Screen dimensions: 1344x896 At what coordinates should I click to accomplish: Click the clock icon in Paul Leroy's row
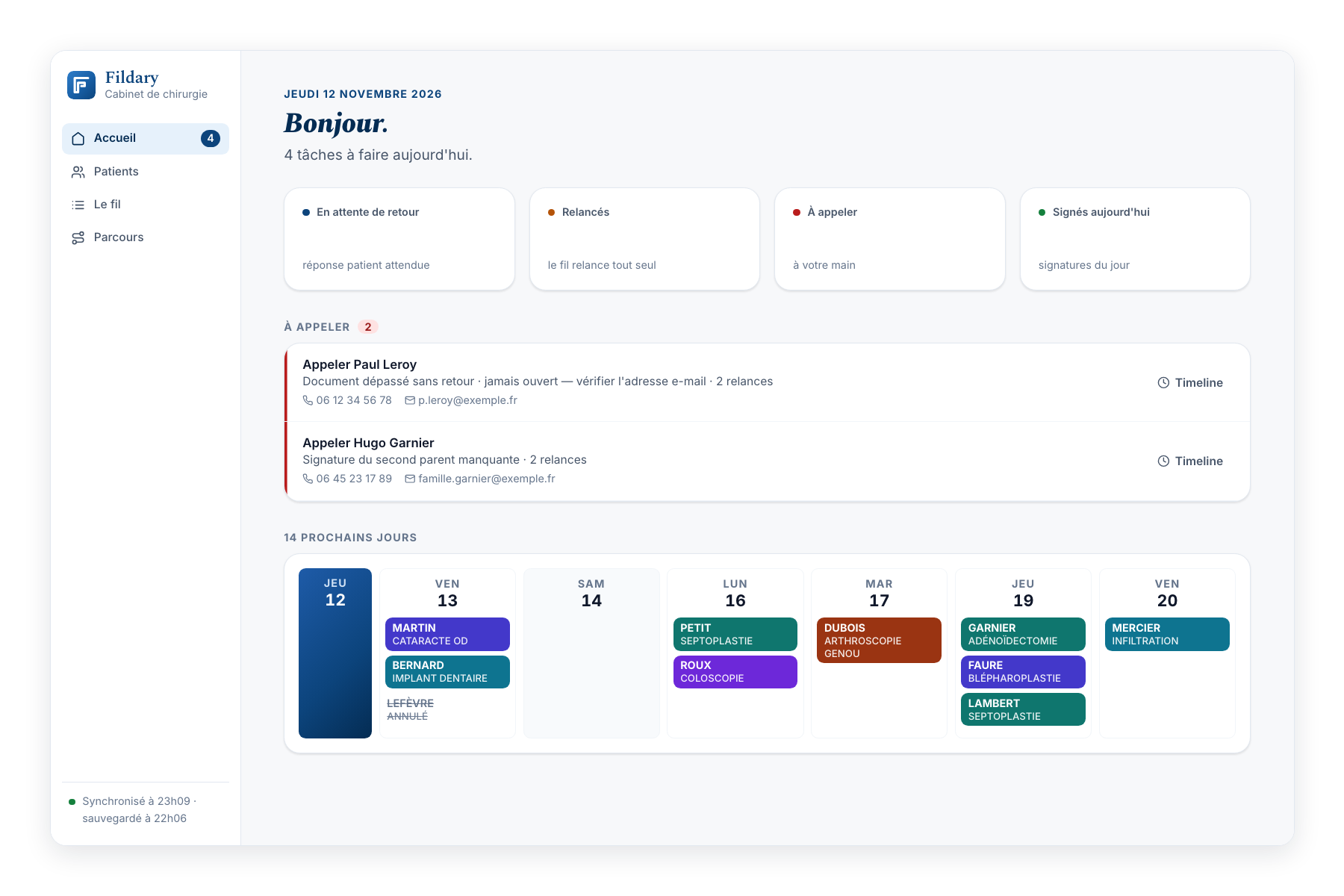[1163, 382]
